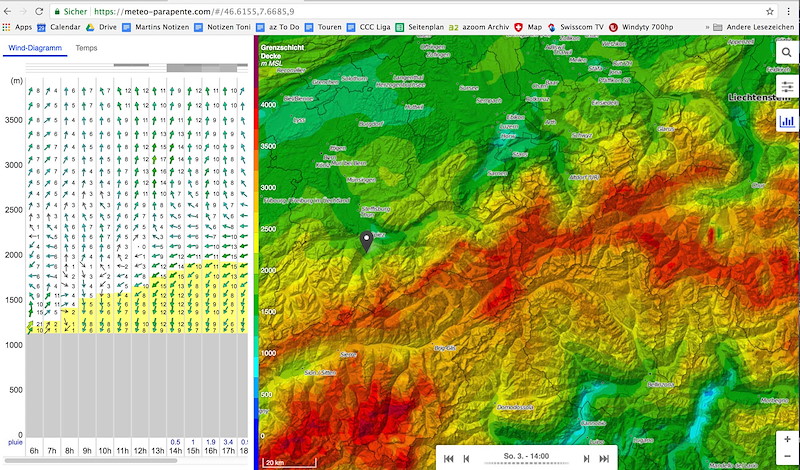Go back with the browser back arrow

click(7, 11)
